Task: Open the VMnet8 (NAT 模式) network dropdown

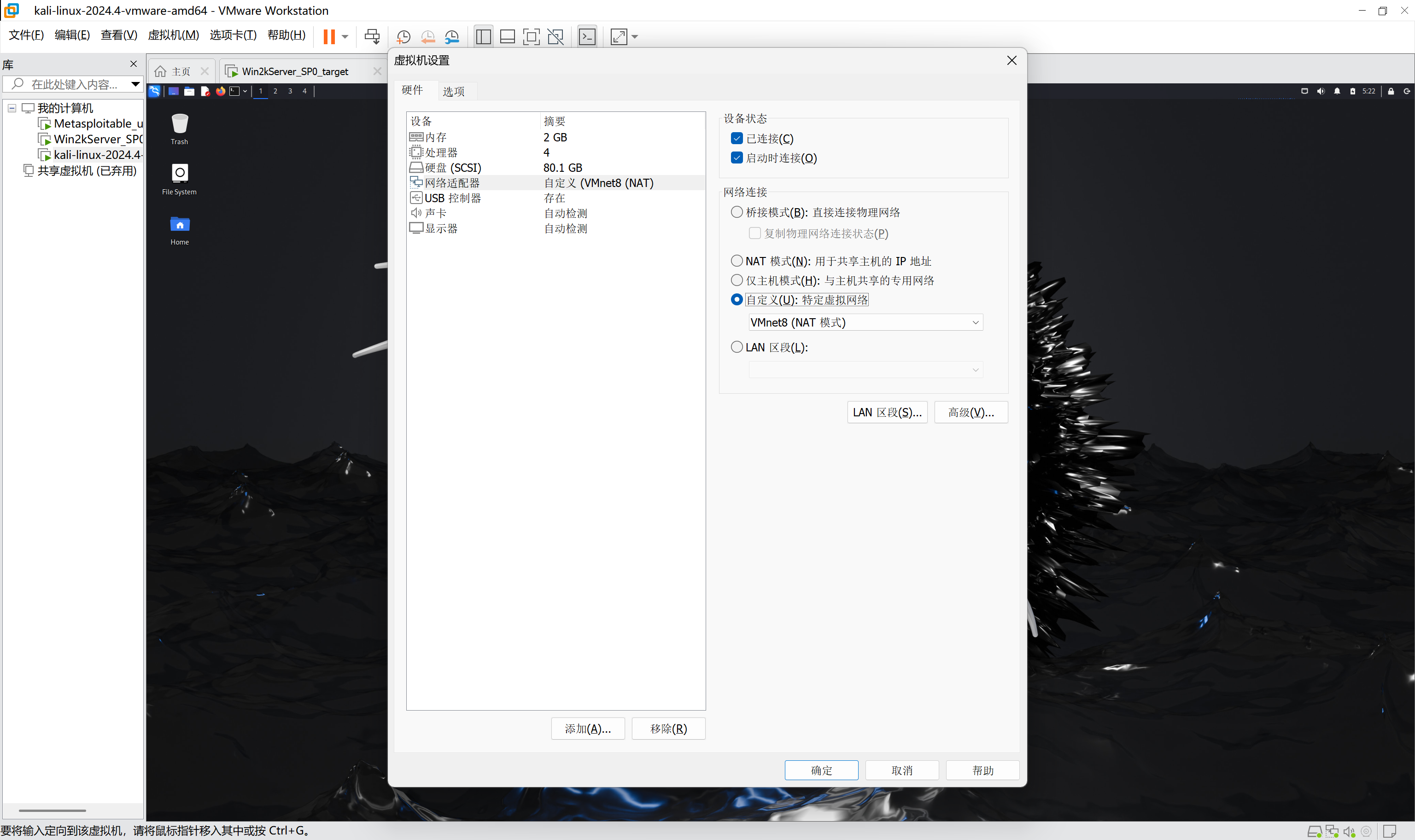Action: pos(865,323)
